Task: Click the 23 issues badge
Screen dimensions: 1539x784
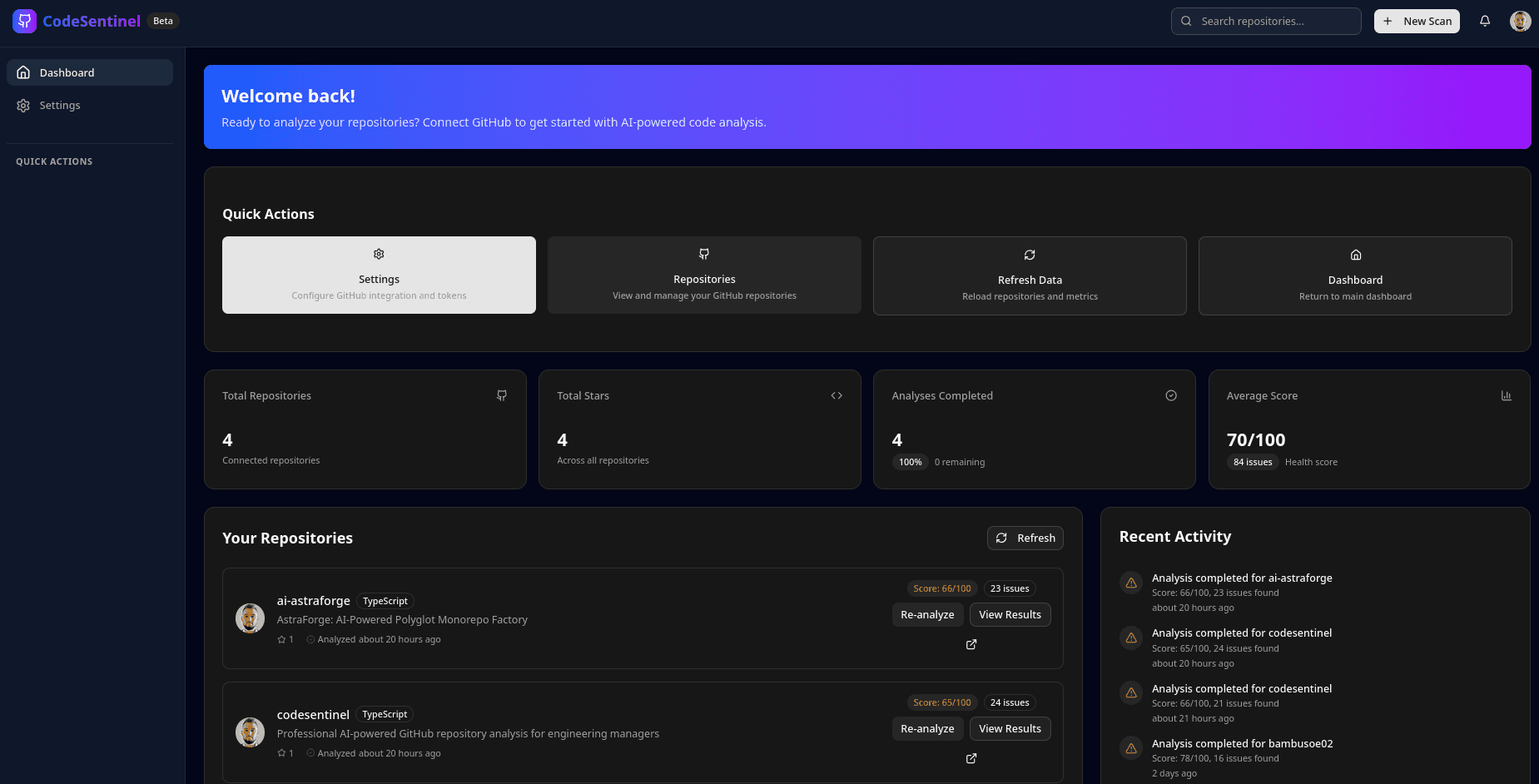Action: tap(1010, 588)
